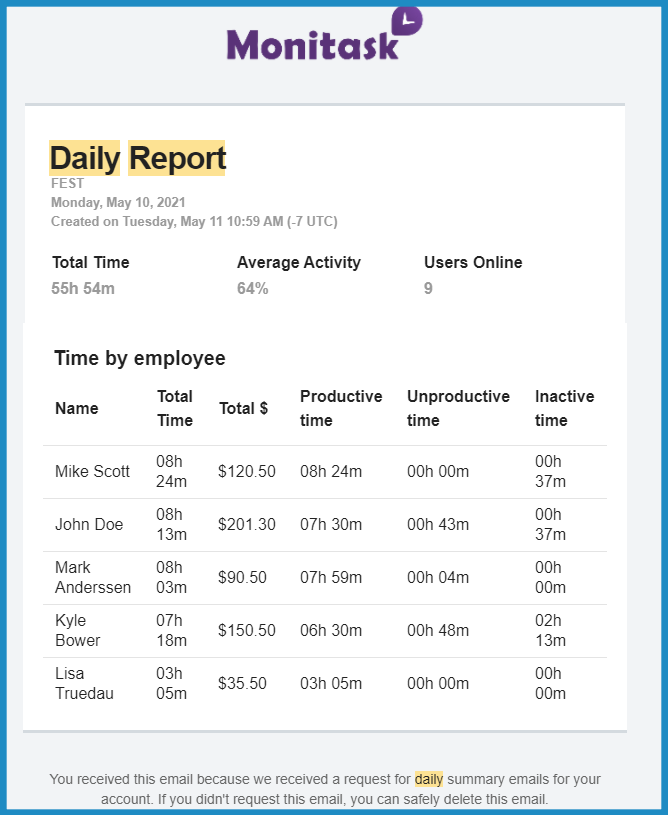Select Mark Anderssen employee name
This screenshot has height=815, width=668.
click(x=93, y=577)
